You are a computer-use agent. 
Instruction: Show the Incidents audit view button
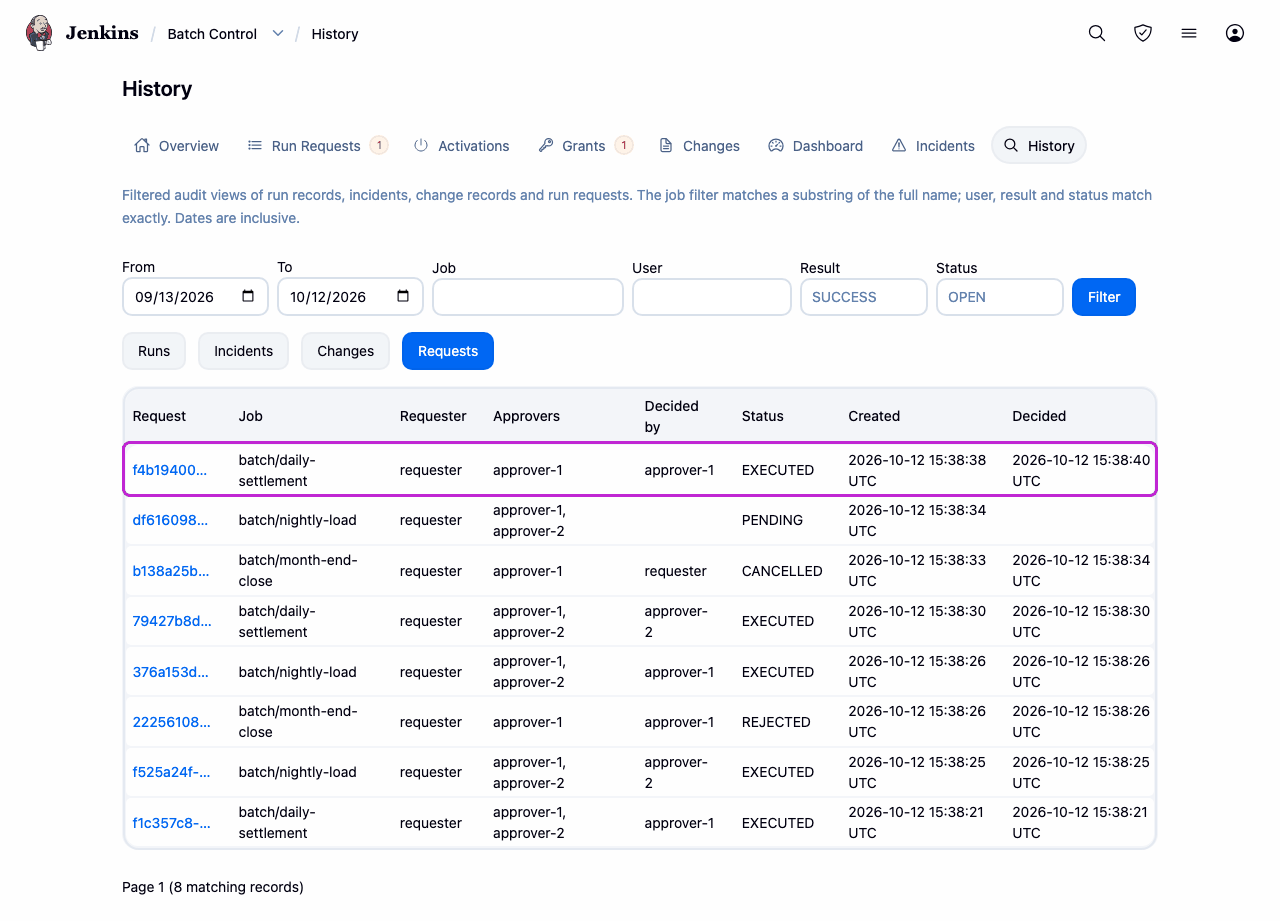(x=243, y=351)
